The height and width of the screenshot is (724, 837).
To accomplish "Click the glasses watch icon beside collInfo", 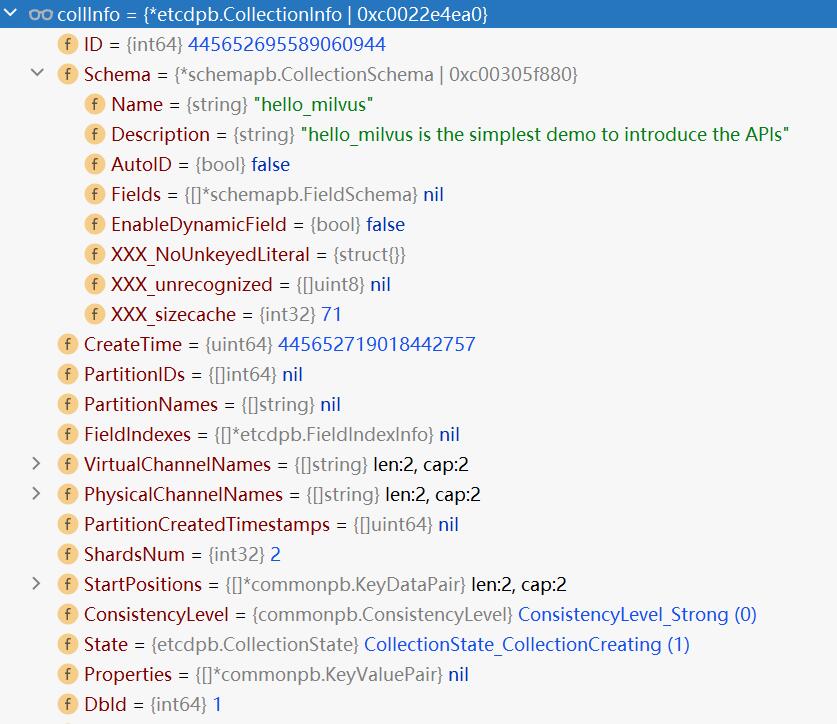I will 41,14.
